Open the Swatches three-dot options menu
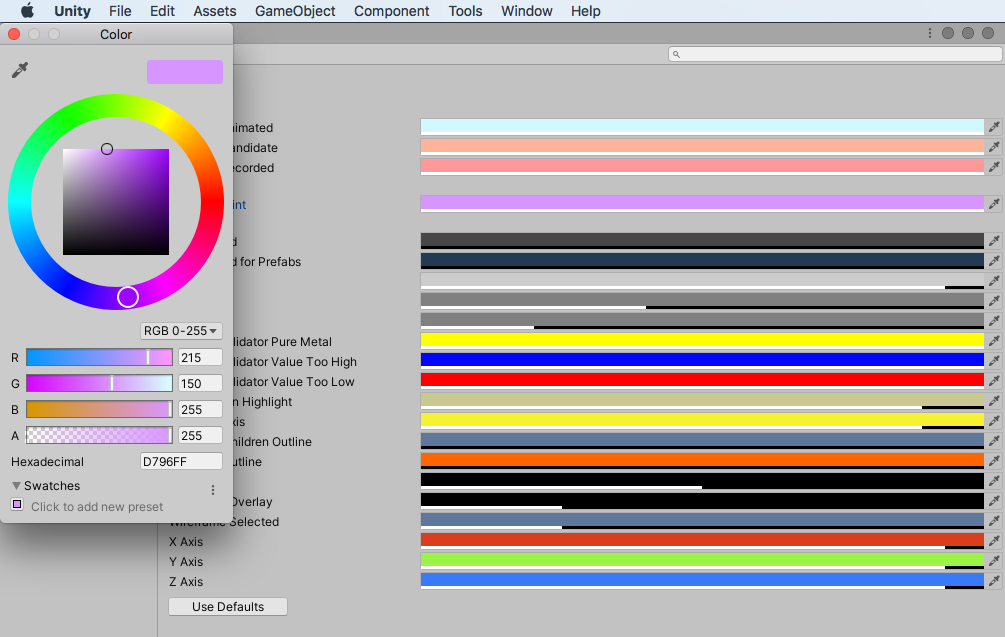 point(213,490)
